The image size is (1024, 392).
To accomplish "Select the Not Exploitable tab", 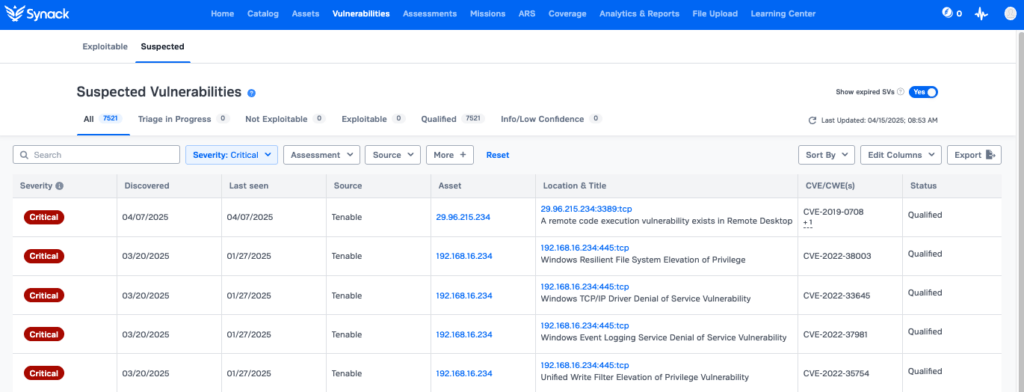I will 285,120.
